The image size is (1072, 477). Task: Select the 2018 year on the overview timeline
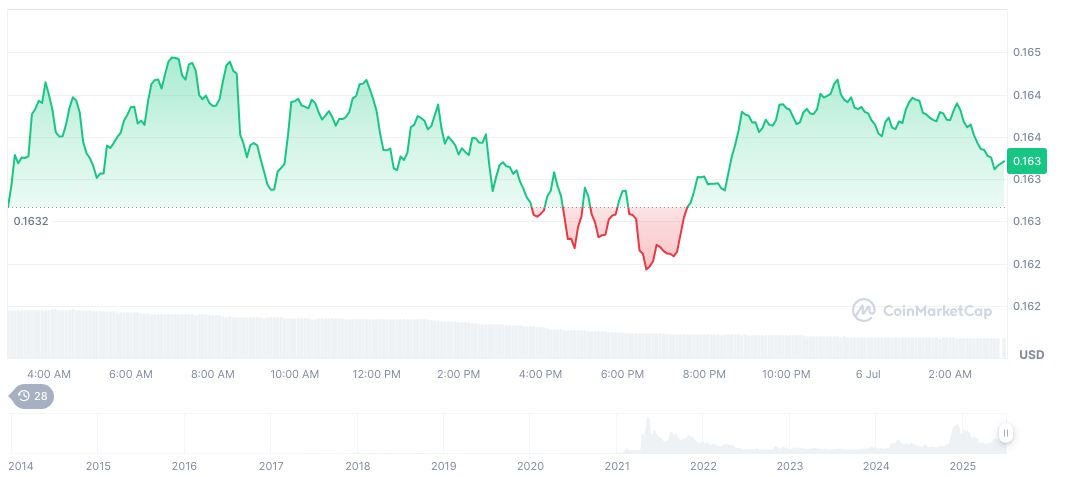tap(357, 466)
